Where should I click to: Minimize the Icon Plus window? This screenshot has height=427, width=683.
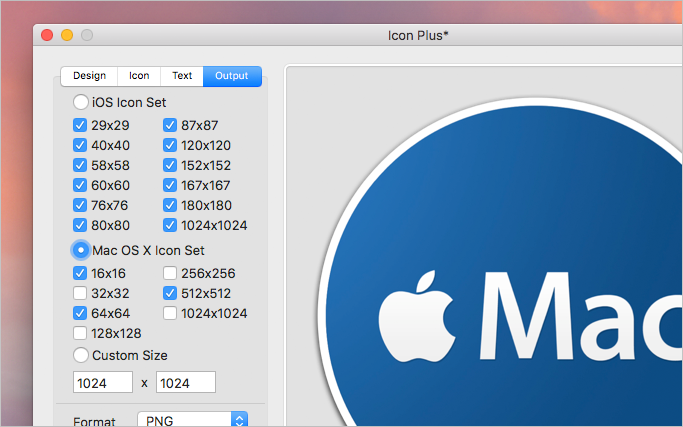click(67, 35)
